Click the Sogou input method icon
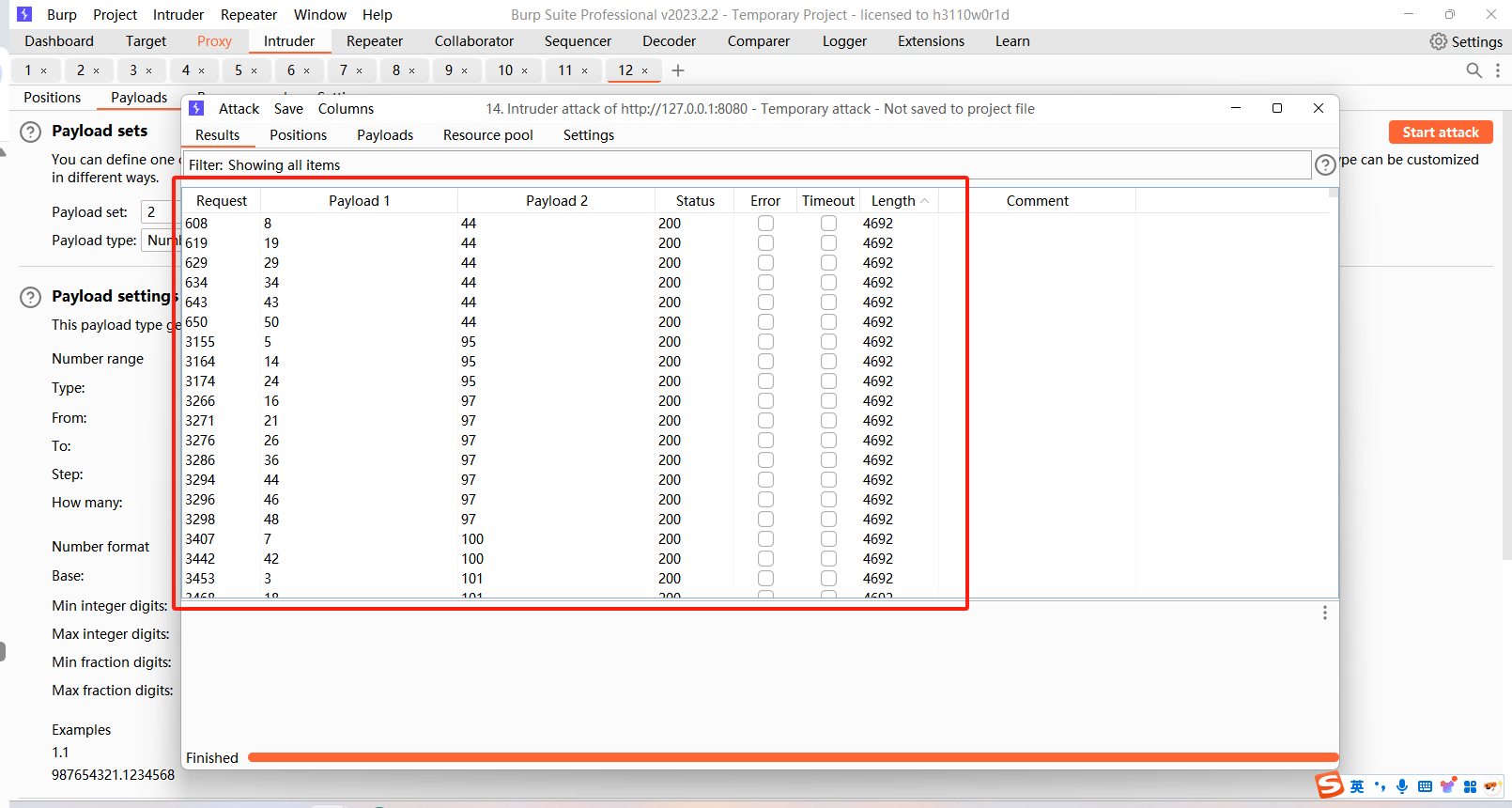 [1329, 785]
